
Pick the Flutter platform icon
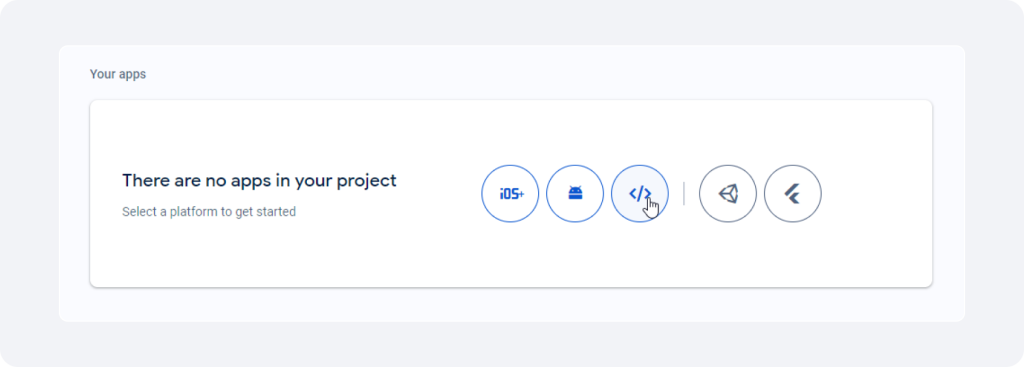[x=793, y=194]
